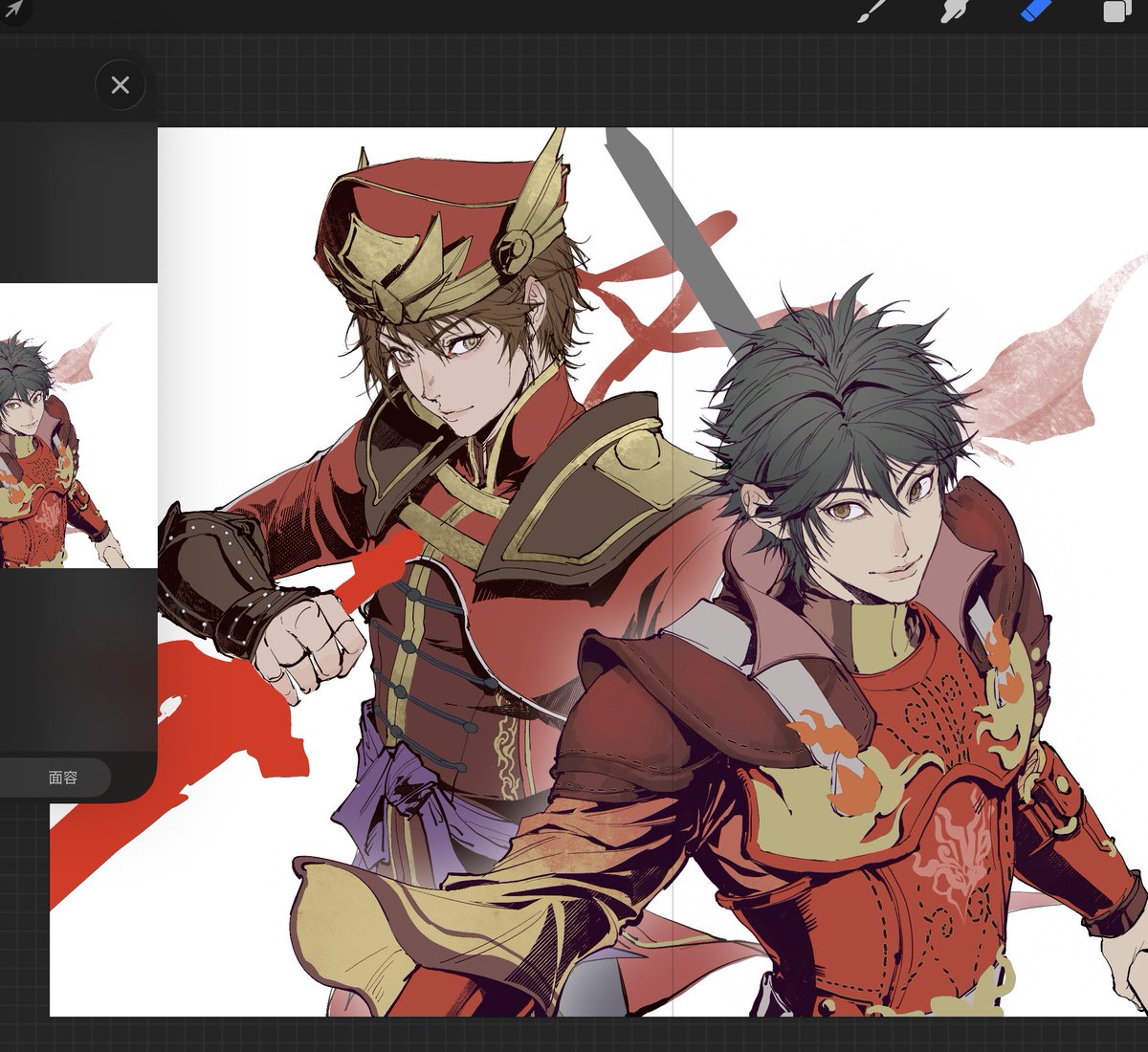
Task: Select the blue Eraser tool
Action: point(1036,11)
